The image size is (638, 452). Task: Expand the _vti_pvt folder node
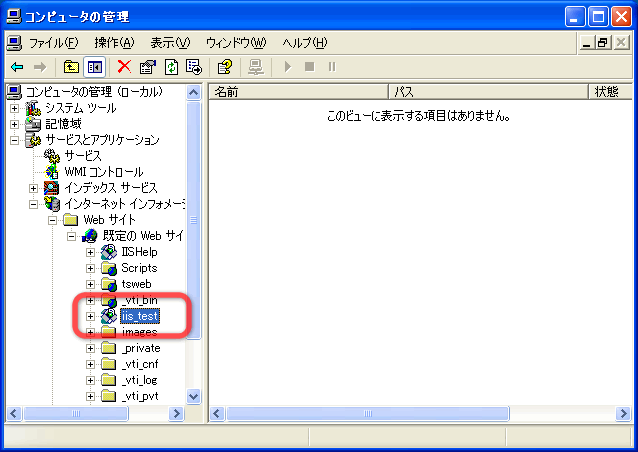[90, 397]
